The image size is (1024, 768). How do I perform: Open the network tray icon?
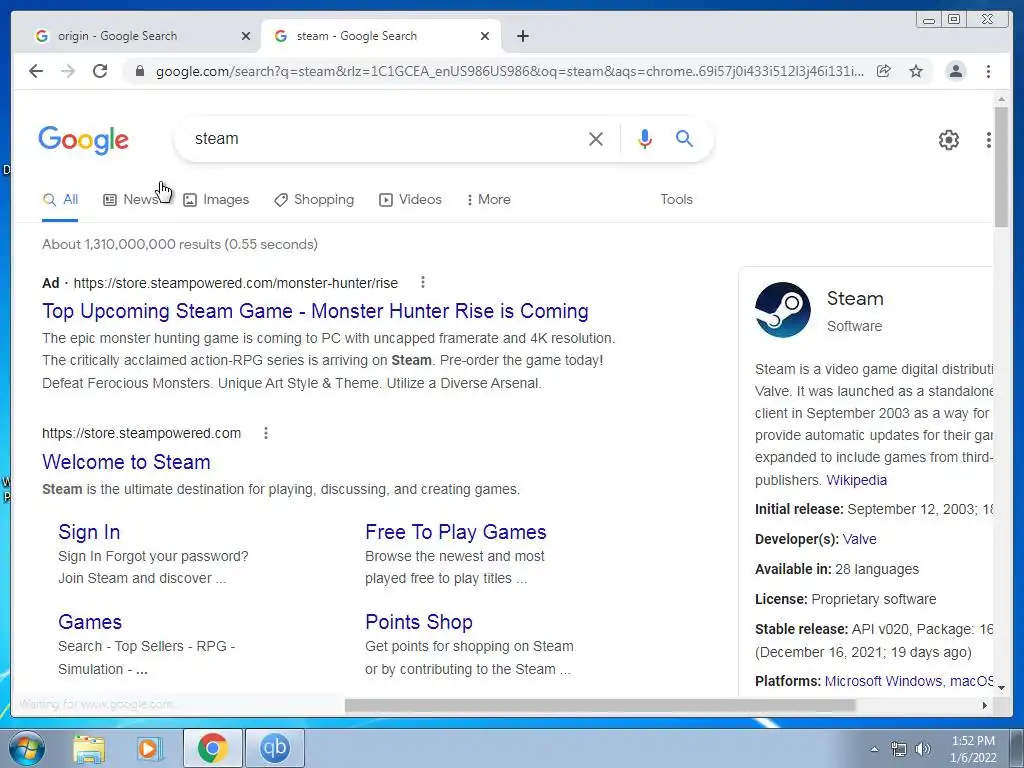(899, 750)
